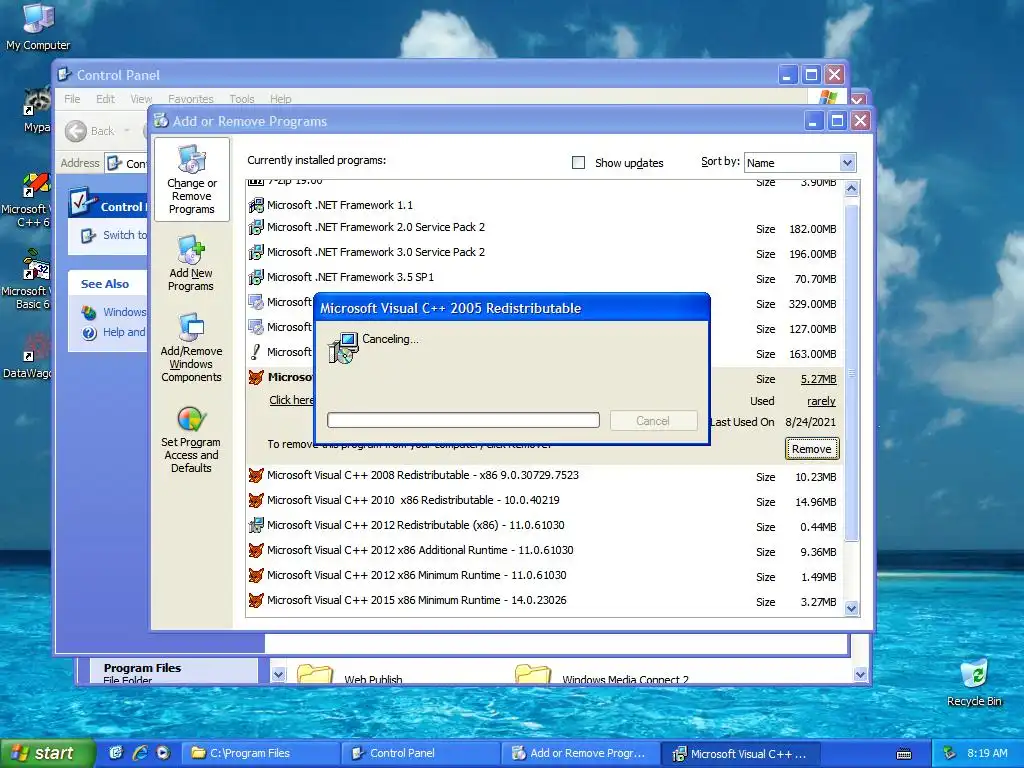Image resolution: width=1024 pixels, height=768 pixels.
Task: Click .NET Framework 3.0 Service Pack 2 icon
Action: click(256, 252)
